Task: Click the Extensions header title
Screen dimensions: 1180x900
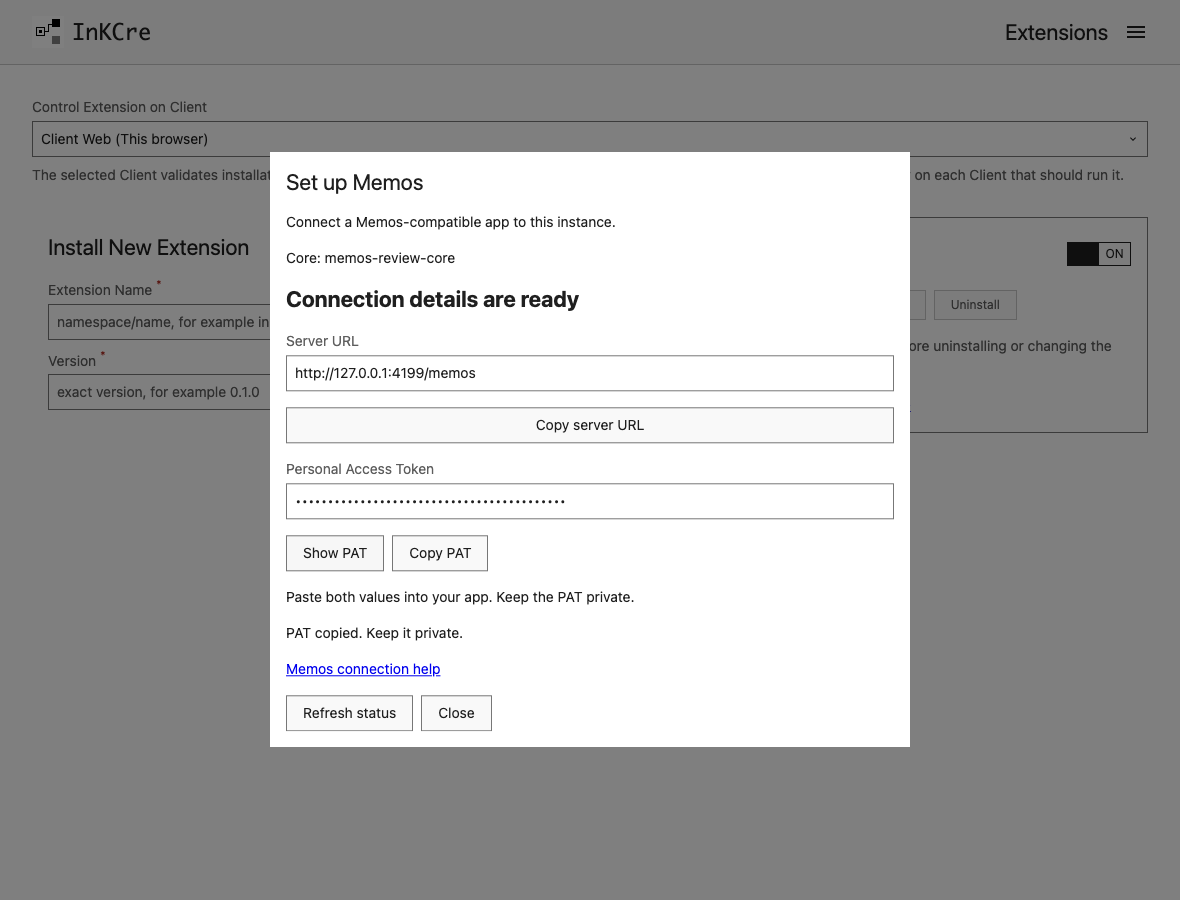Action: (x=1056, y=32)
